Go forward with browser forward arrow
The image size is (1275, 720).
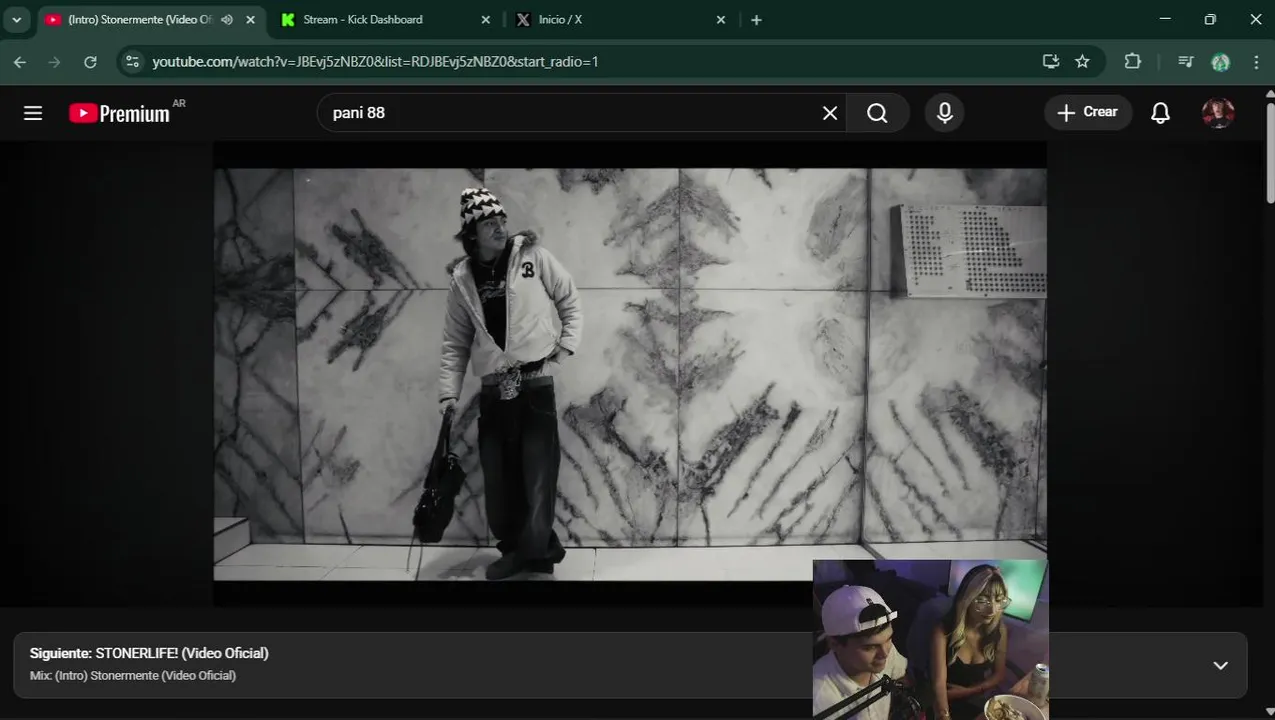click(55, 62)
